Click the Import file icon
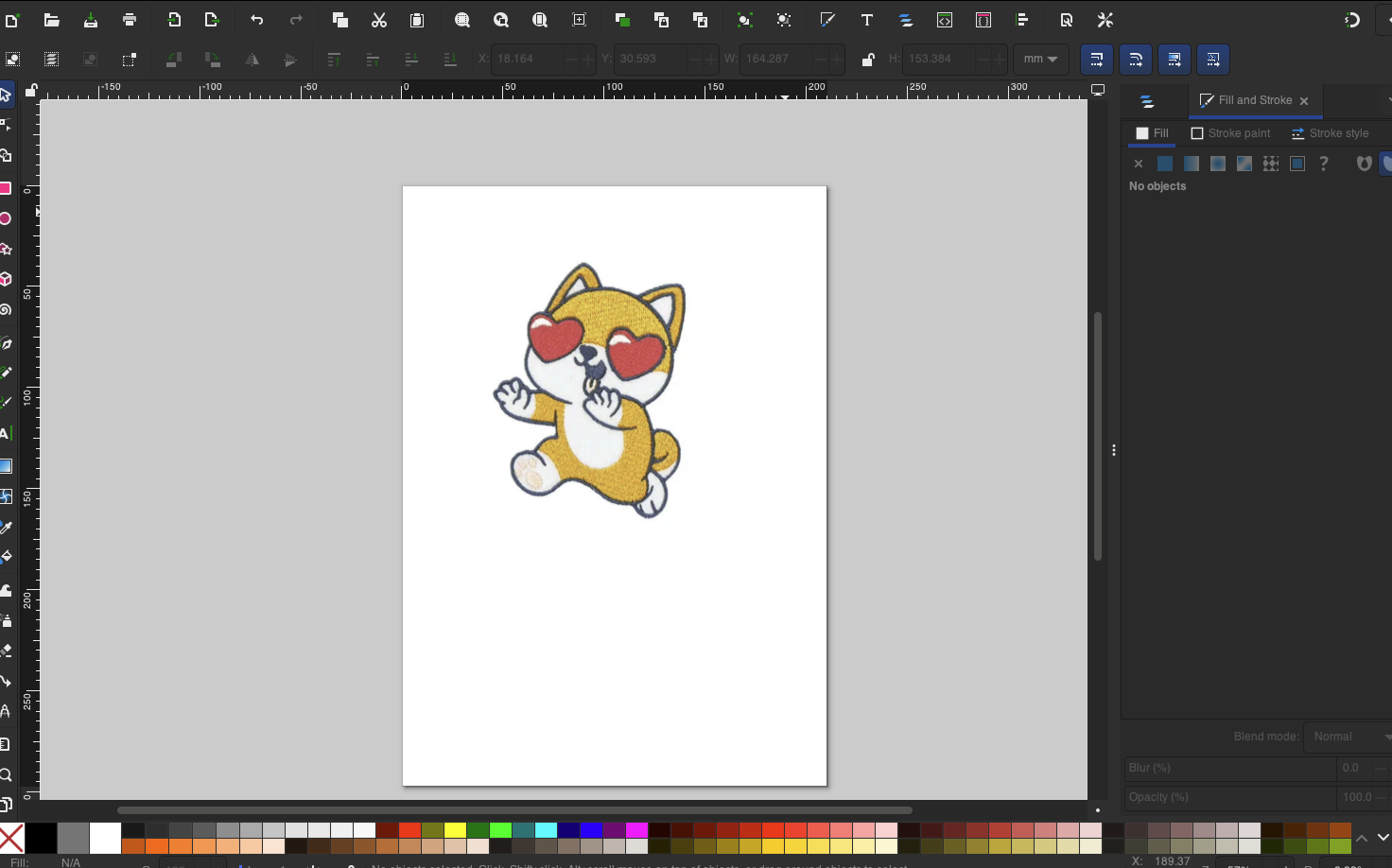 pos(175,20)
